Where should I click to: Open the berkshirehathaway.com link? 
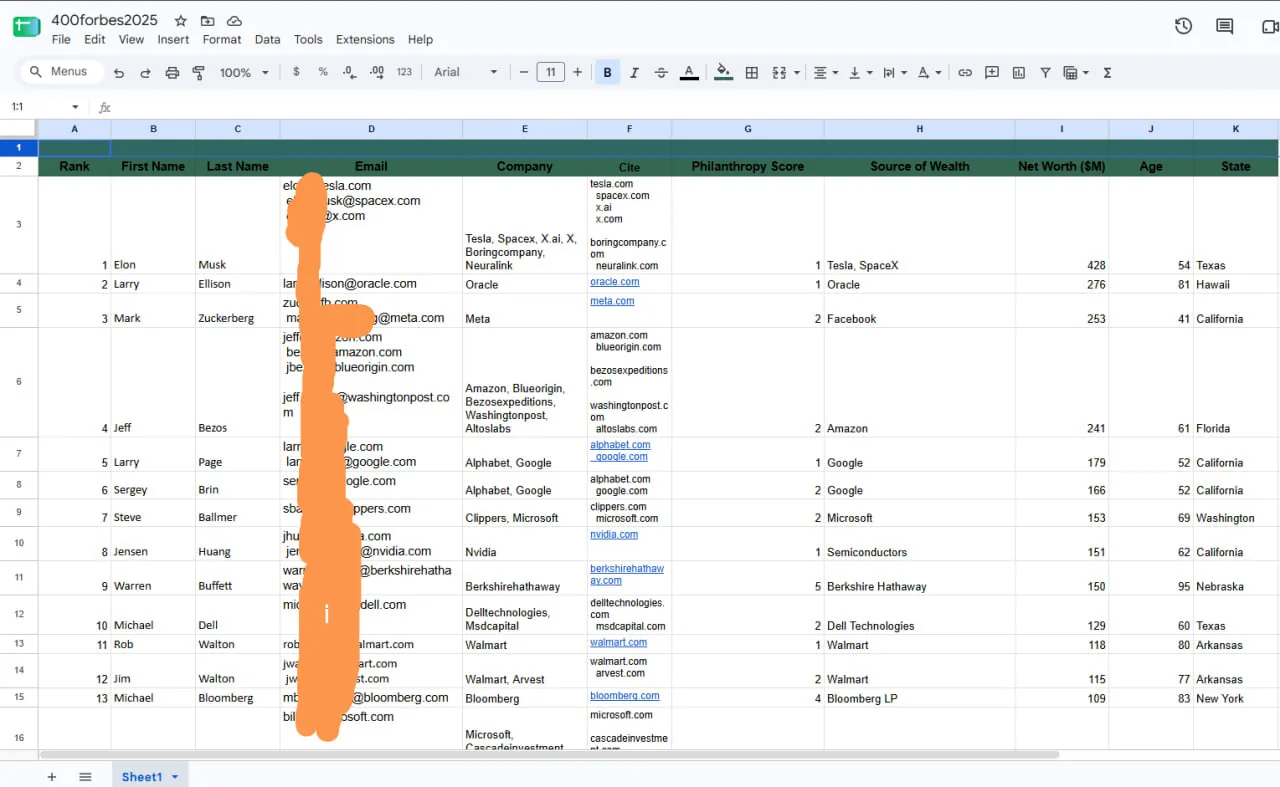coord(627,574)
